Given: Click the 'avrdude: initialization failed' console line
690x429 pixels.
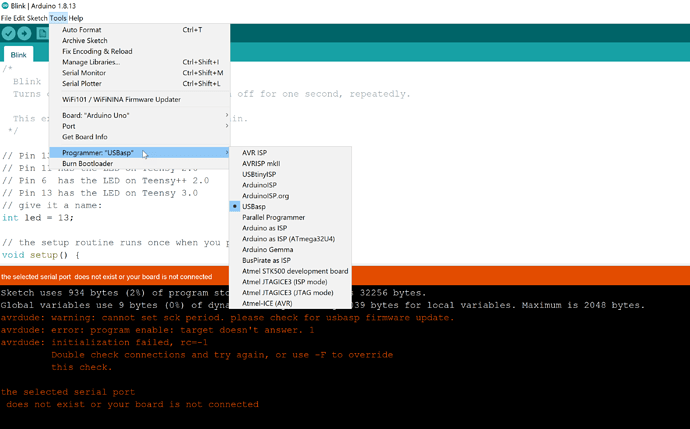Looking at the screenshot, I should click(104, 342).
